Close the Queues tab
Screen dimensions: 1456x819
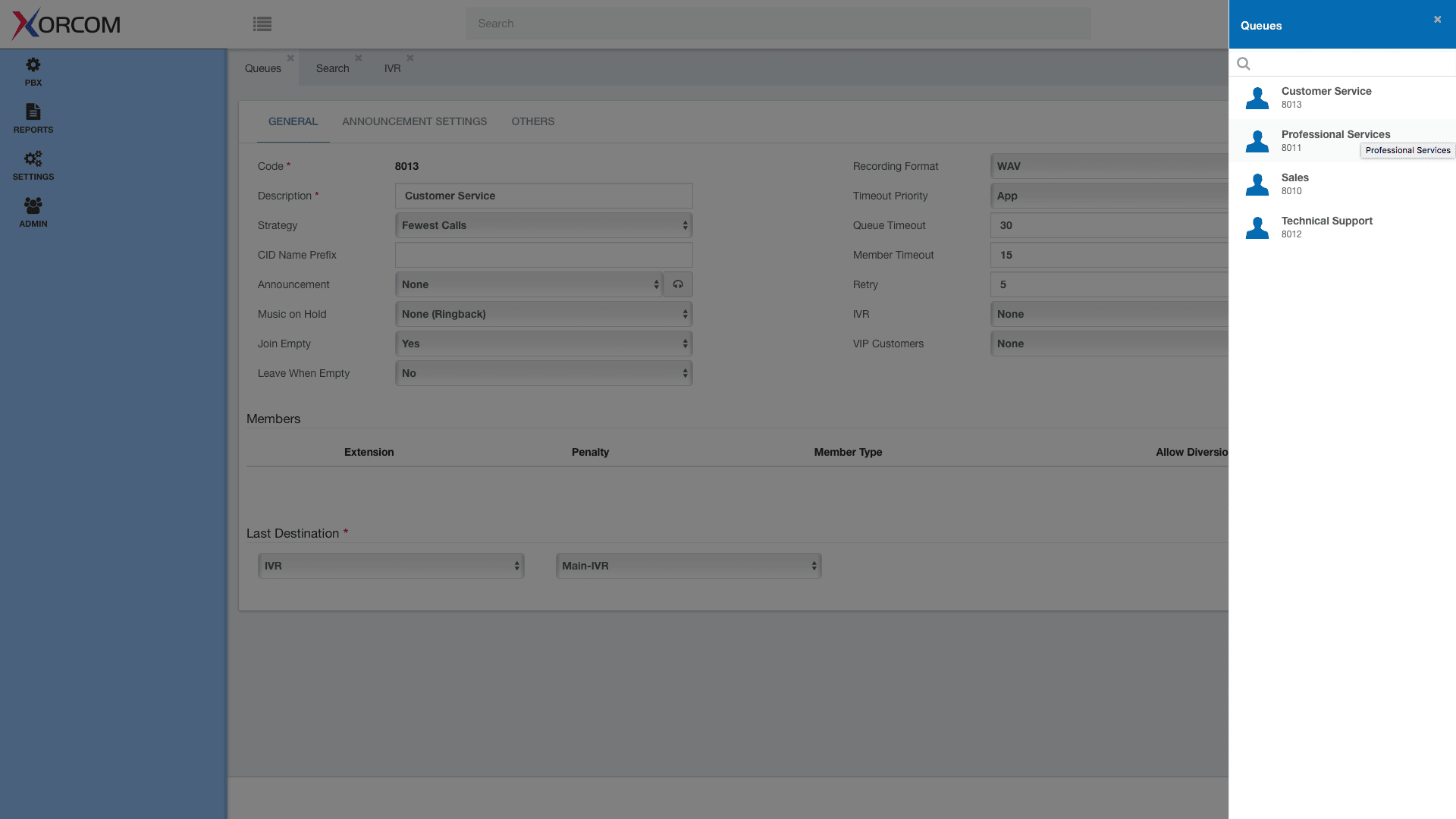(x=290, y=58)
